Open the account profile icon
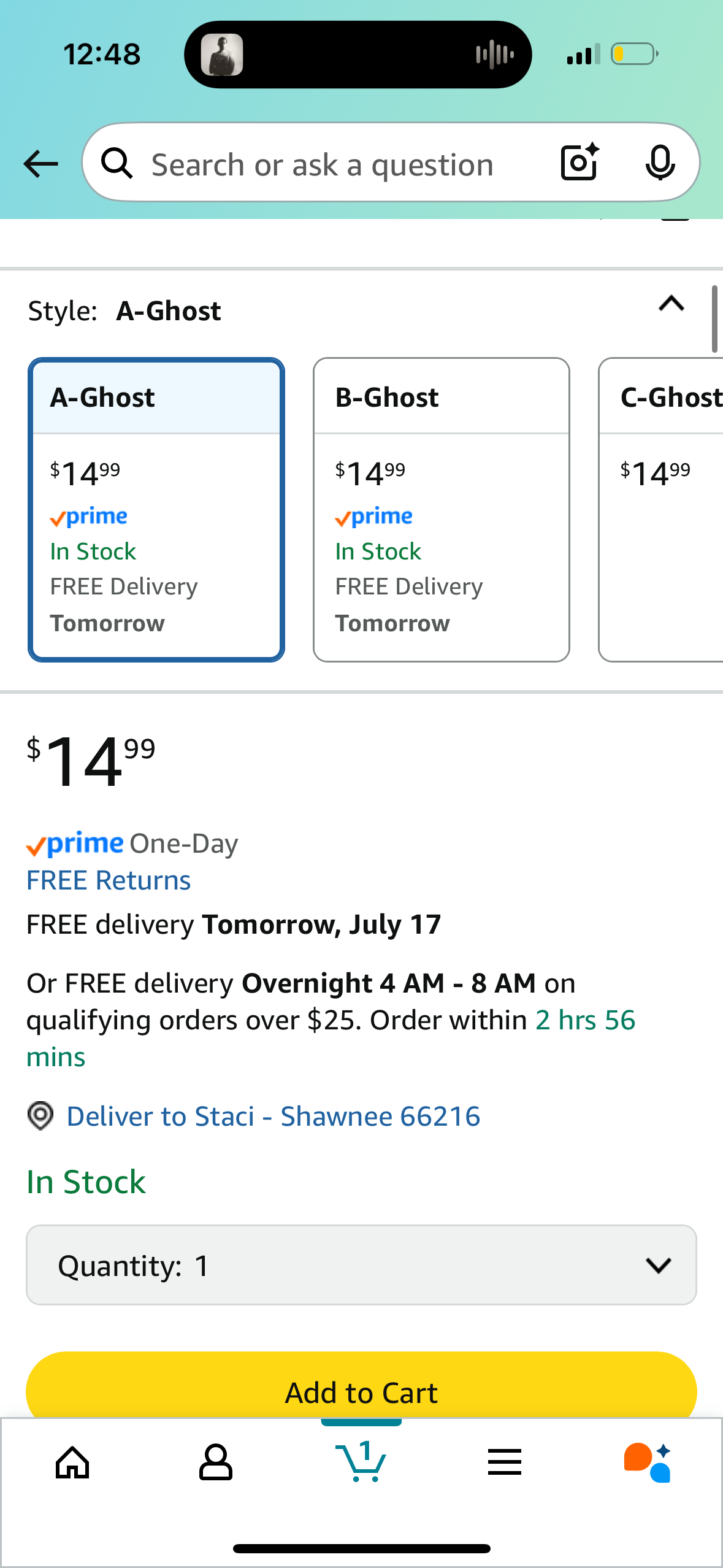Screen dimensions: 723x1568 pos(216,1462)
